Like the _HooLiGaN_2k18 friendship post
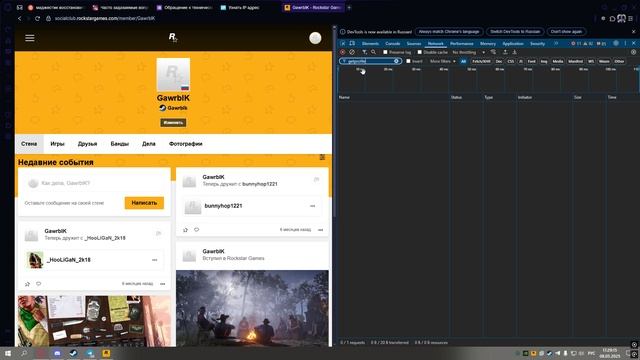 click(27, 284)
